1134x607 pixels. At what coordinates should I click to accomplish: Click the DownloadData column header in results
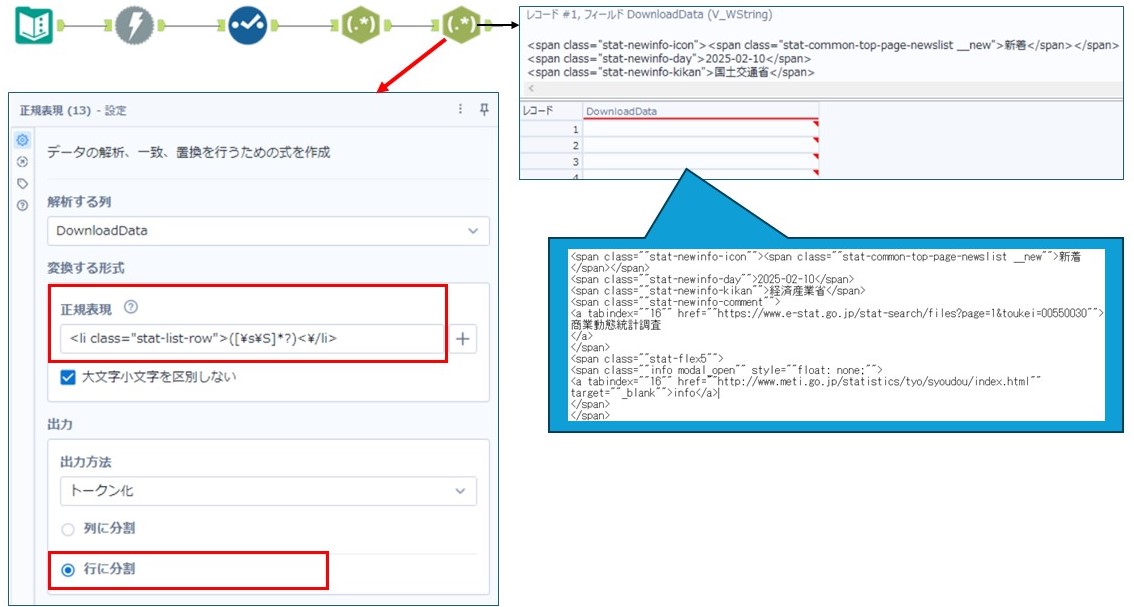[700, 111]
